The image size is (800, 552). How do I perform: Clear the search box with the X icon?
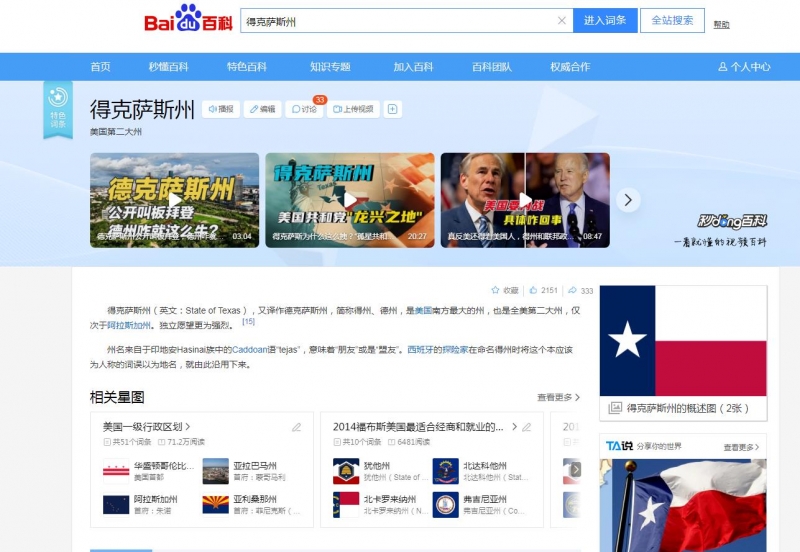(x=562, y=20)
